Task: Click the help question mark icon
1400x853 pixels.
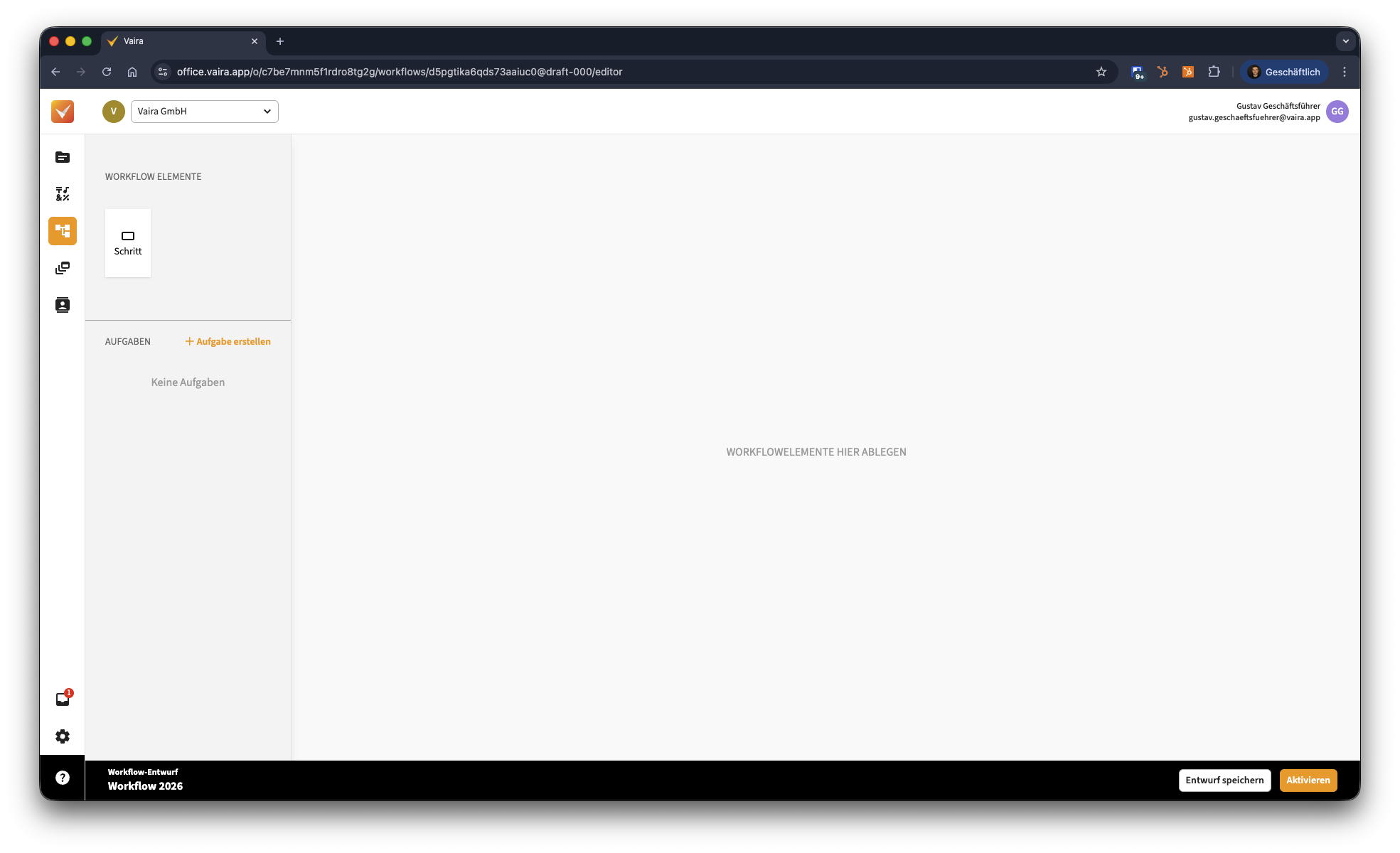Action: coord(63,778)
